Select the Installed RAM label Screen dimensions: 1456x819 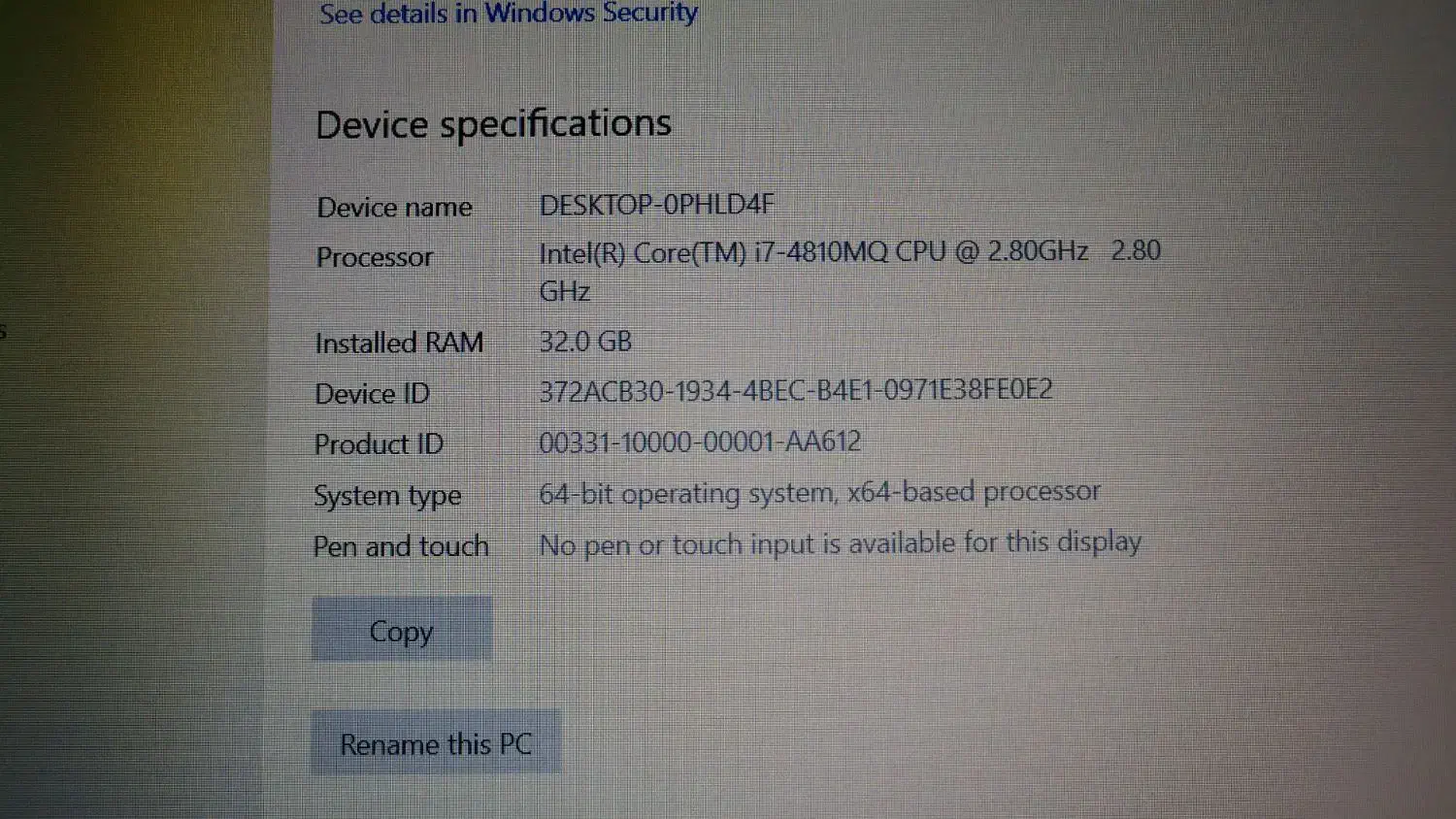pos(399,343)
